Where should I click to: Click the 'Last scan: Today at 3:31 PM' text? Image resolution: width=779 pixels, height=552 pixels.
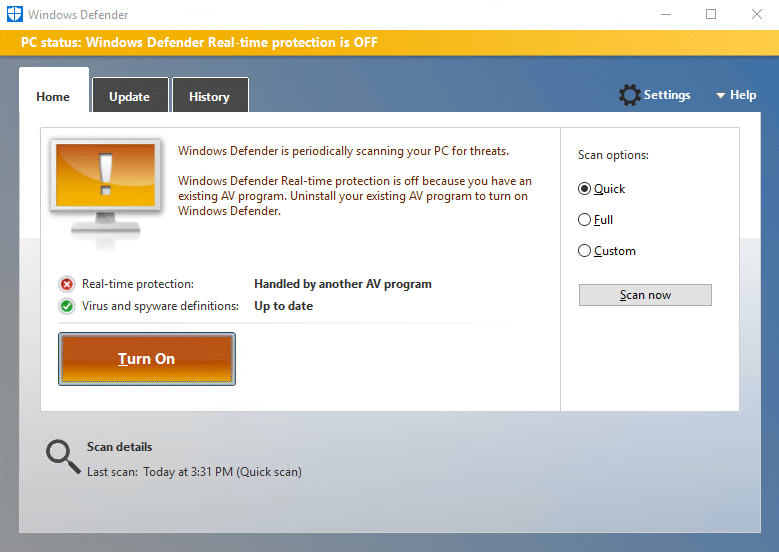(x=194, y=472)
